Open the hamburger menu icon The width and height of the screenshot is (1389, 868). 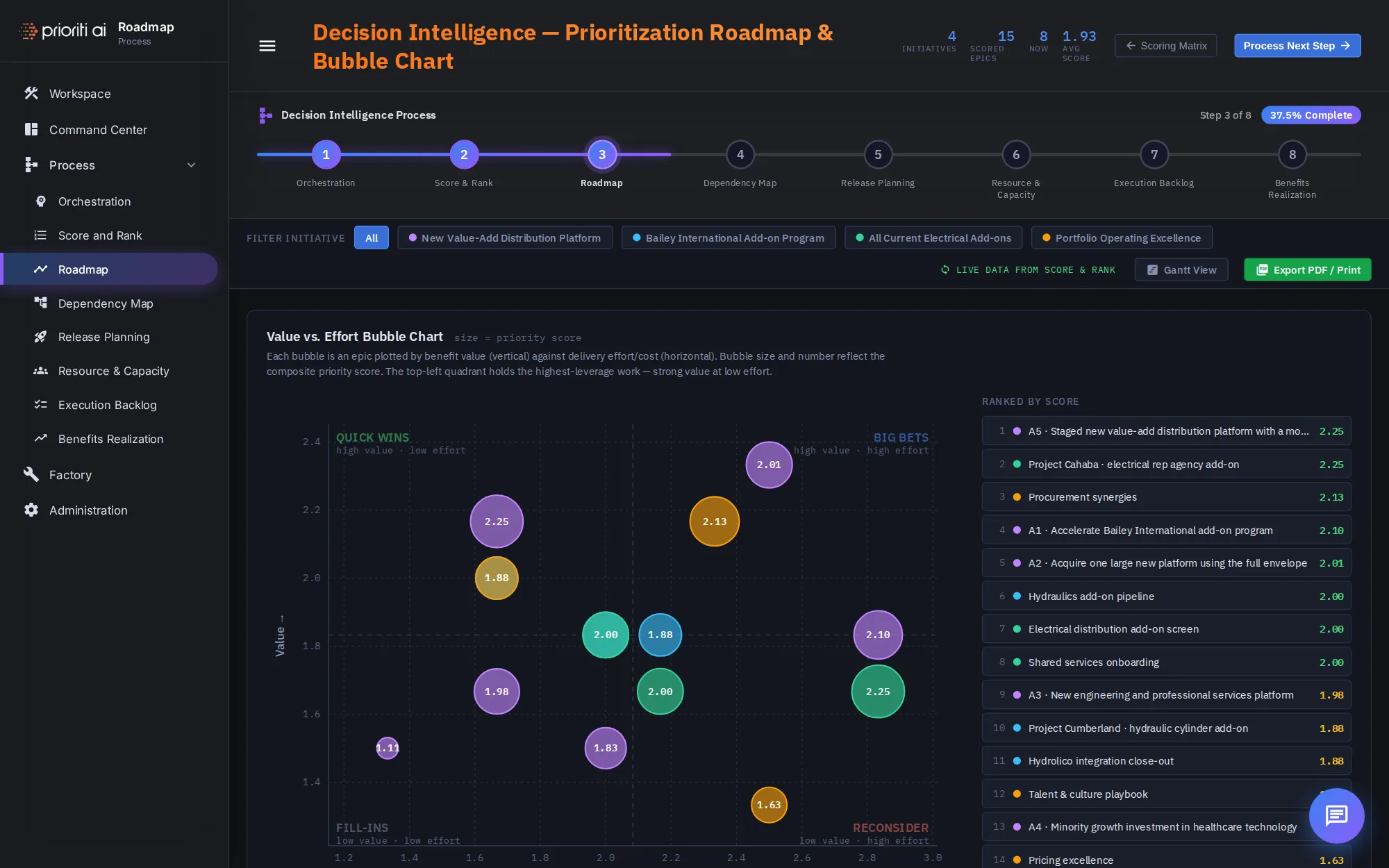click(x=267, y=46)
